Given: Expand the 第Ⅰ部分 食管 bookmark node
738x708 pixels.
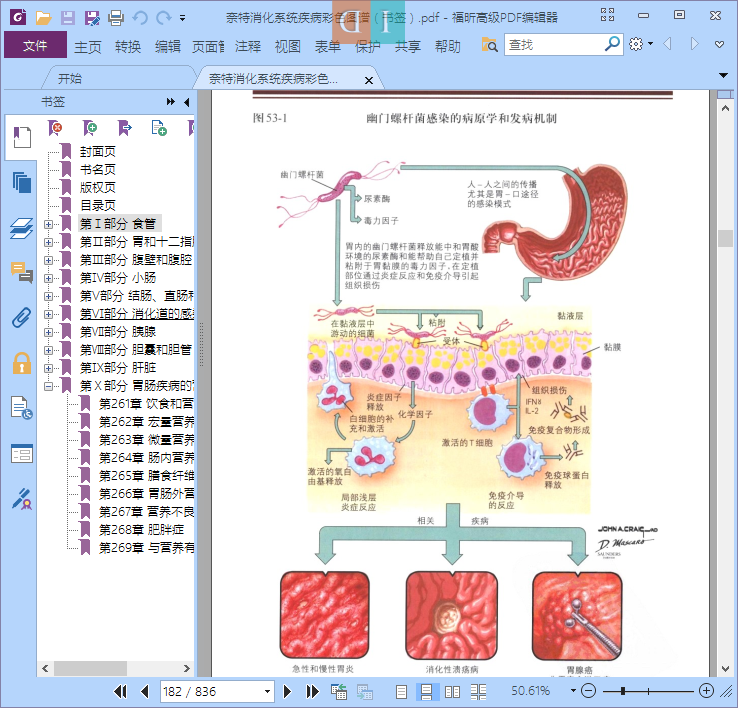Looking at the screenshot, I should (x=48, y=224).
